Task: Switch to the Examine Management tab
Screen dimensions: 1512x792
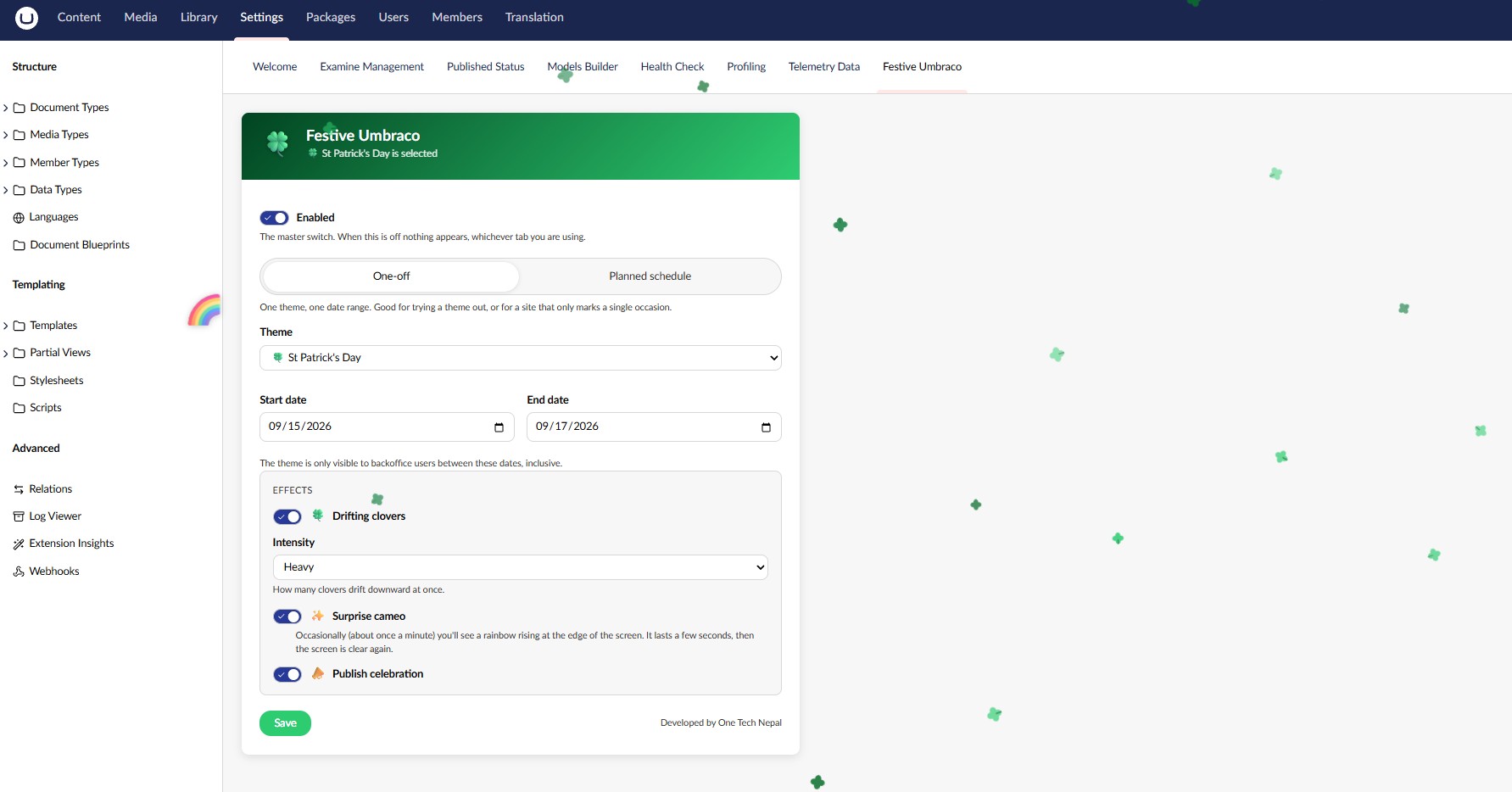Action: click(x=371, y=67)
